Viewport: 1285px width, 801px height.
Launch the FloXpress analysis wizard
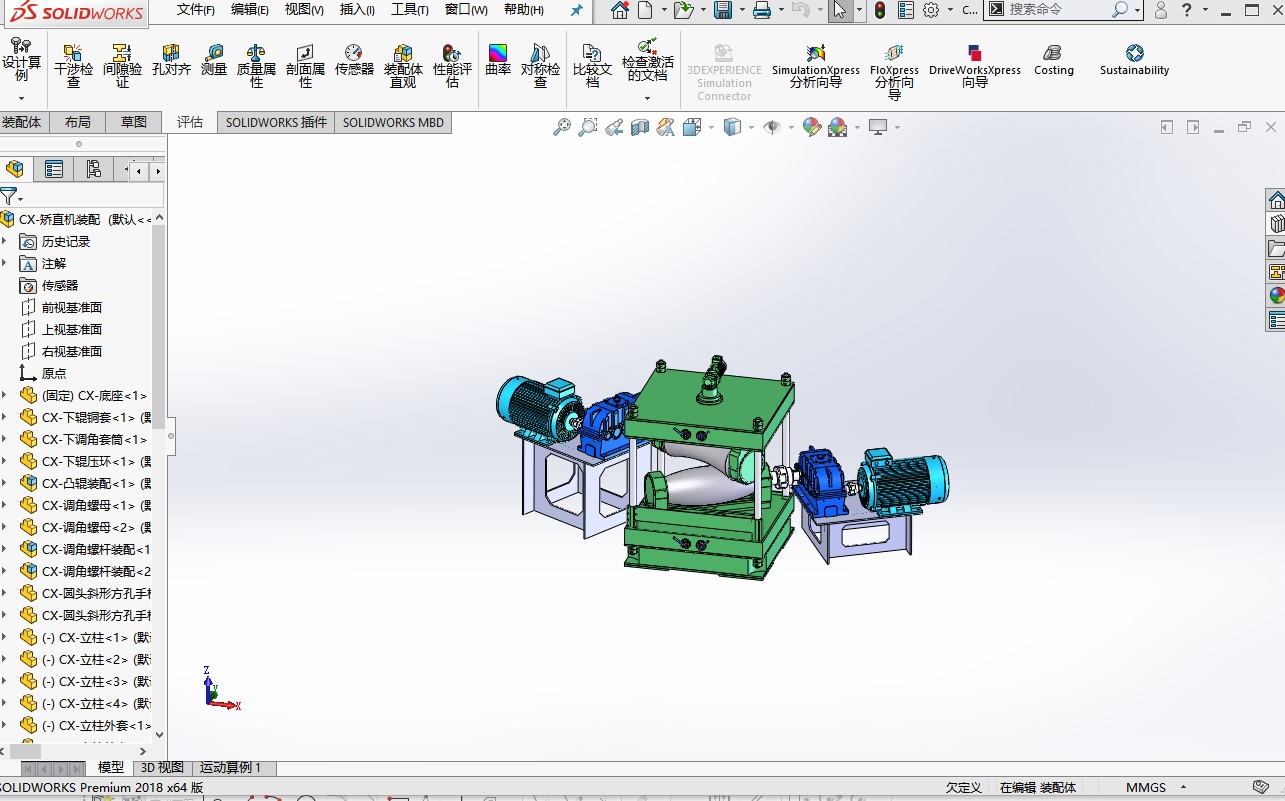[x=894, y=70]
